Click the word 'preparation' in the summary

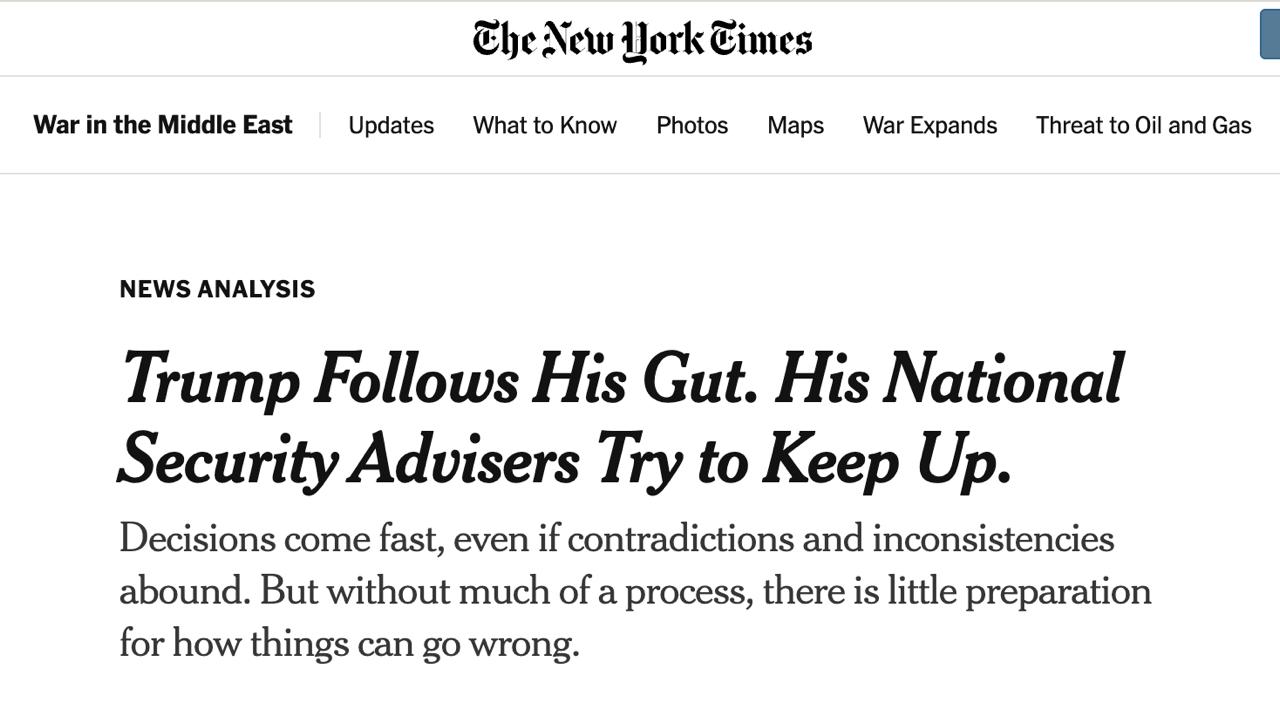[x=1058, y=592]
